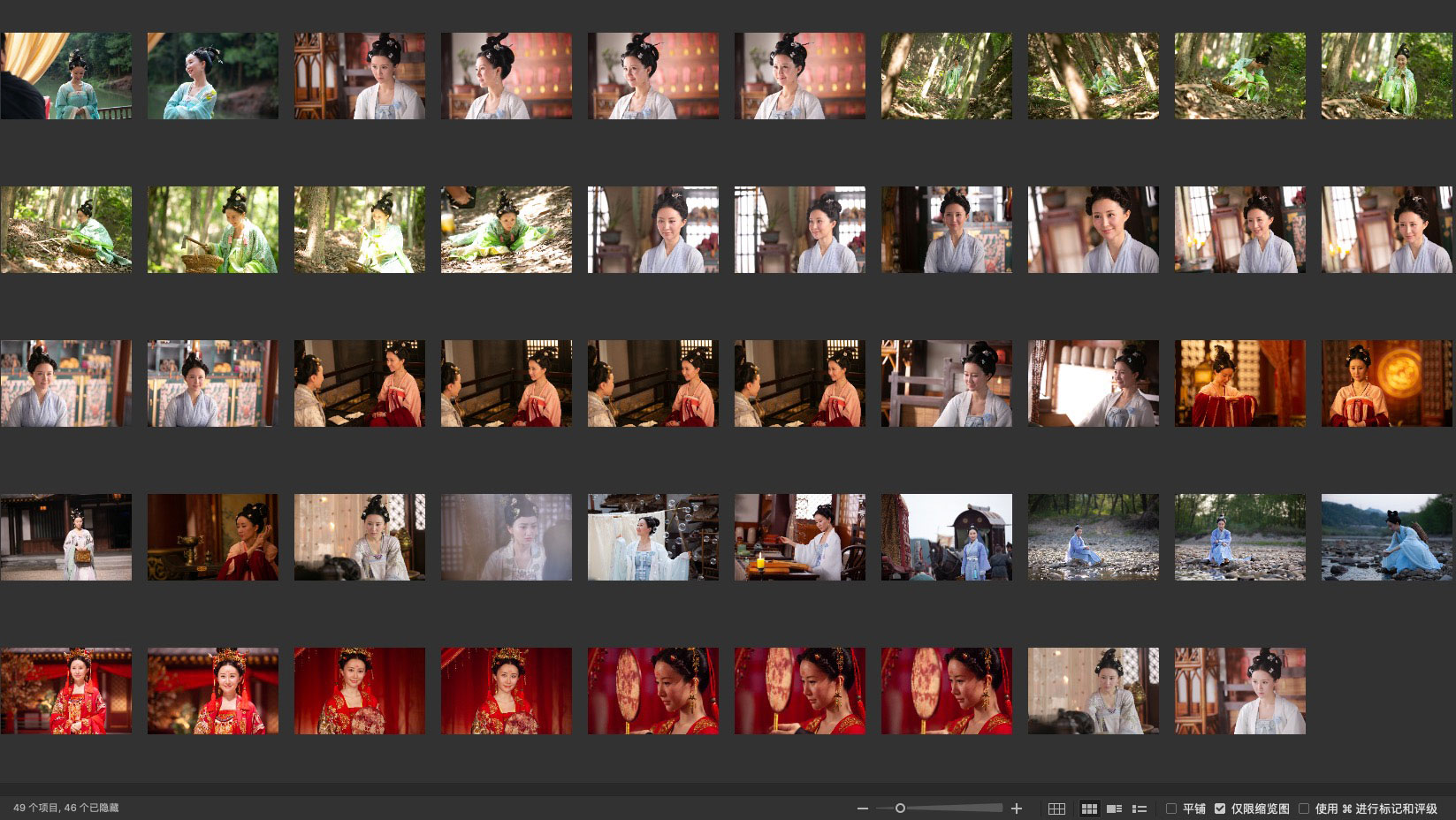Select the last thumbnail in the grid
This screenshot has height=820, width=1456.
[x=1240, y=691]
